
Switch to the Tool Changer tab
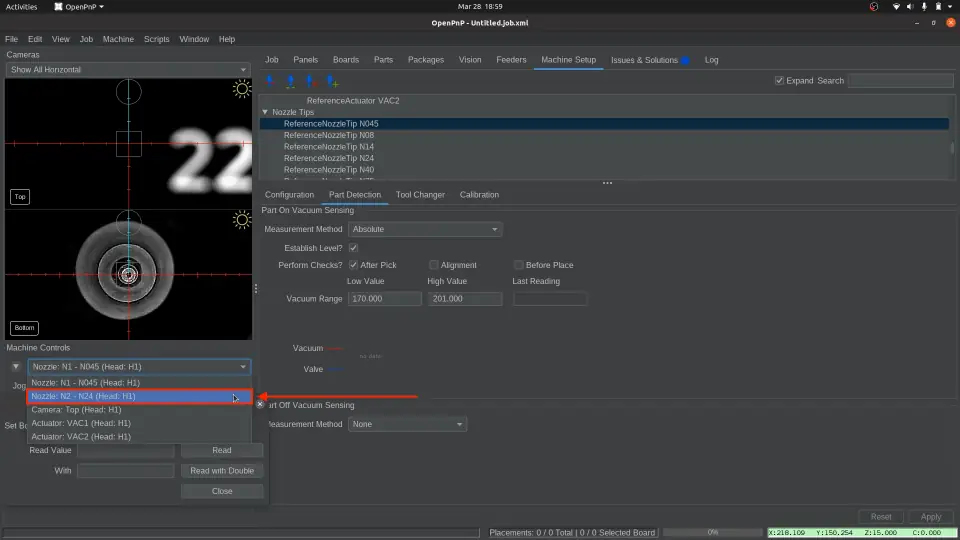(420, 195)
